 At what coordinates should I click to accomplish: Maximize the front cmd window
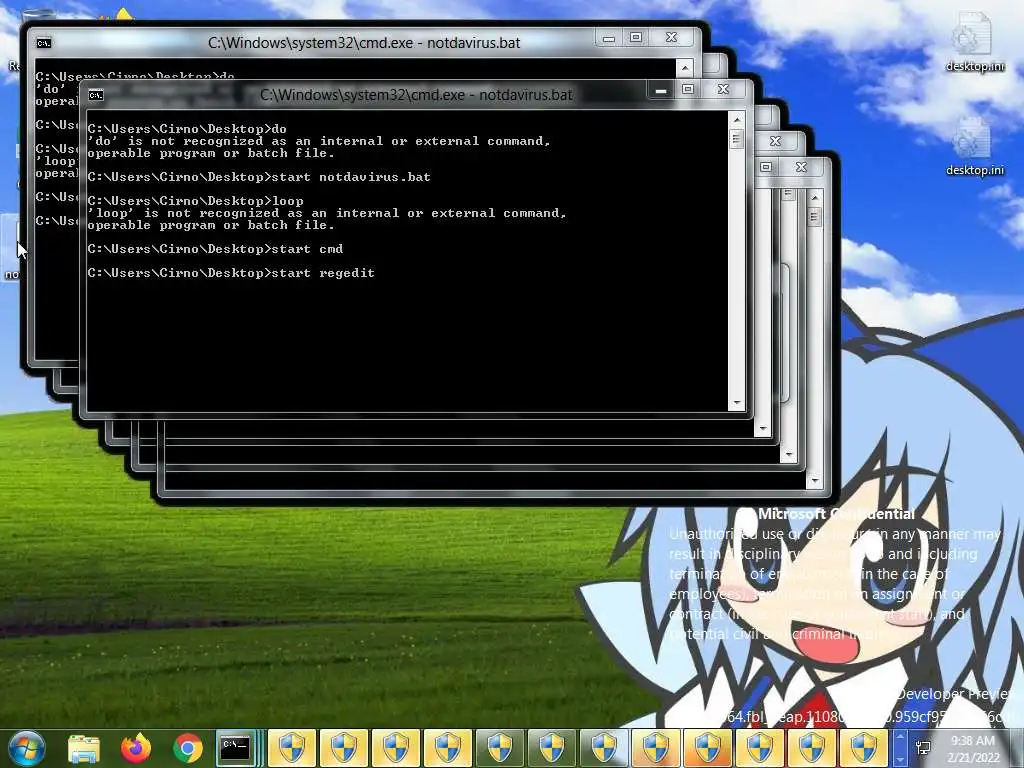click(688, 89)
